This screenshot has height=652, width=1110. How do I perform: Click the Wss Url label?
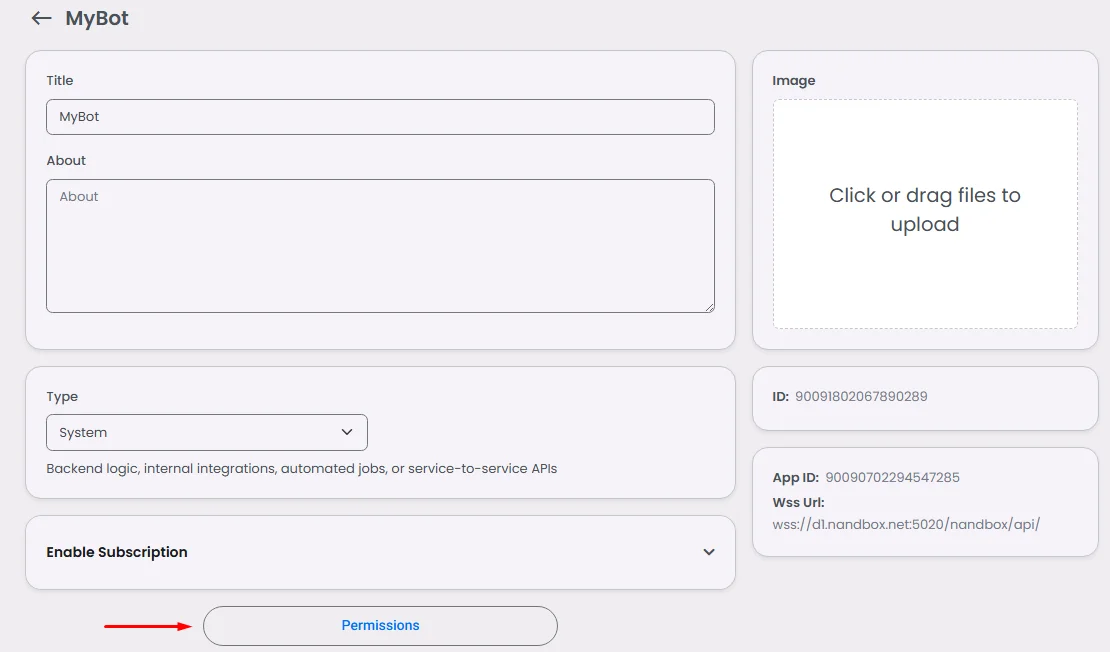[798, 503]
